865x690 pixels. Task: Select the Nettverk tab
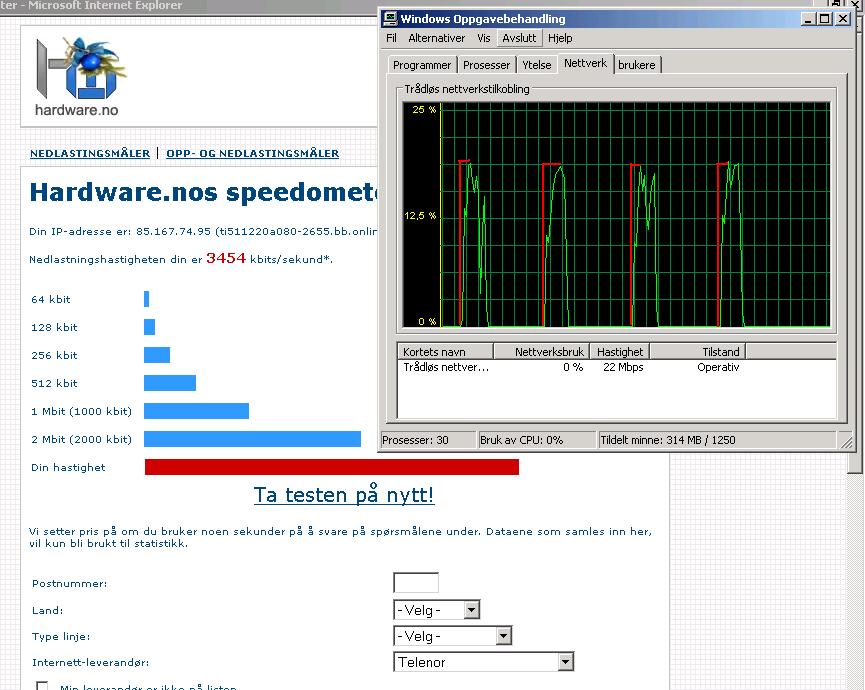click(585, 63)
